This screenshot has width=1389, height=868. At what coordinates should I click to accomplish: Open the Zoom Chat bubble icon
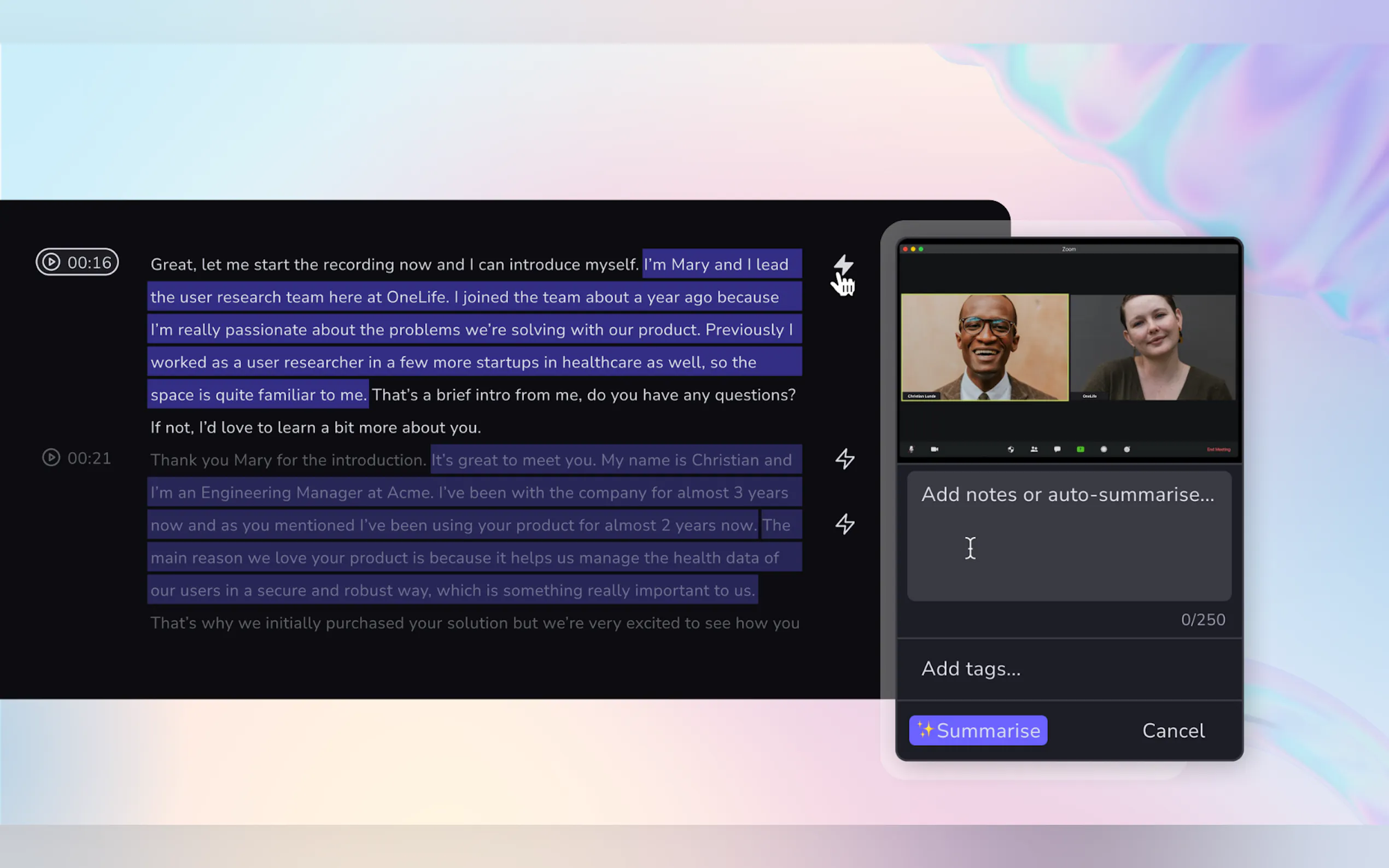click(1057, 449)
